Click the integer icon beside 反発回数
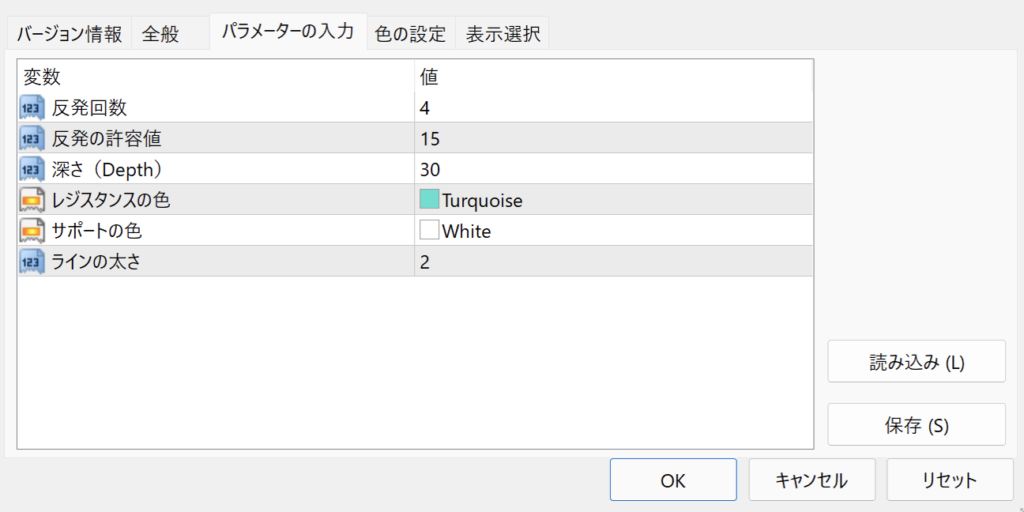 click(x=32, y=107)
